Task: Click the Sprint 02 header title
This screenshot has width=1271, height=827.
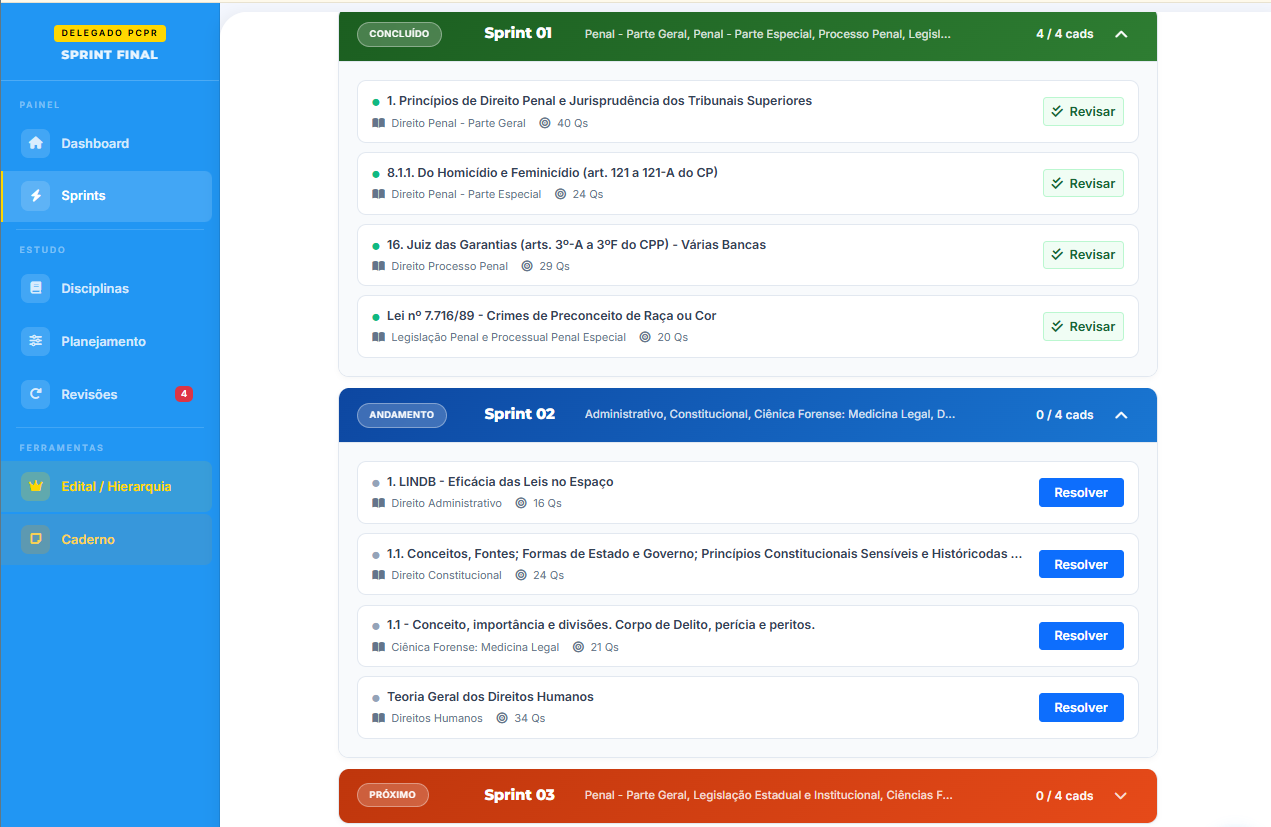Action: [x=520, y=414]
